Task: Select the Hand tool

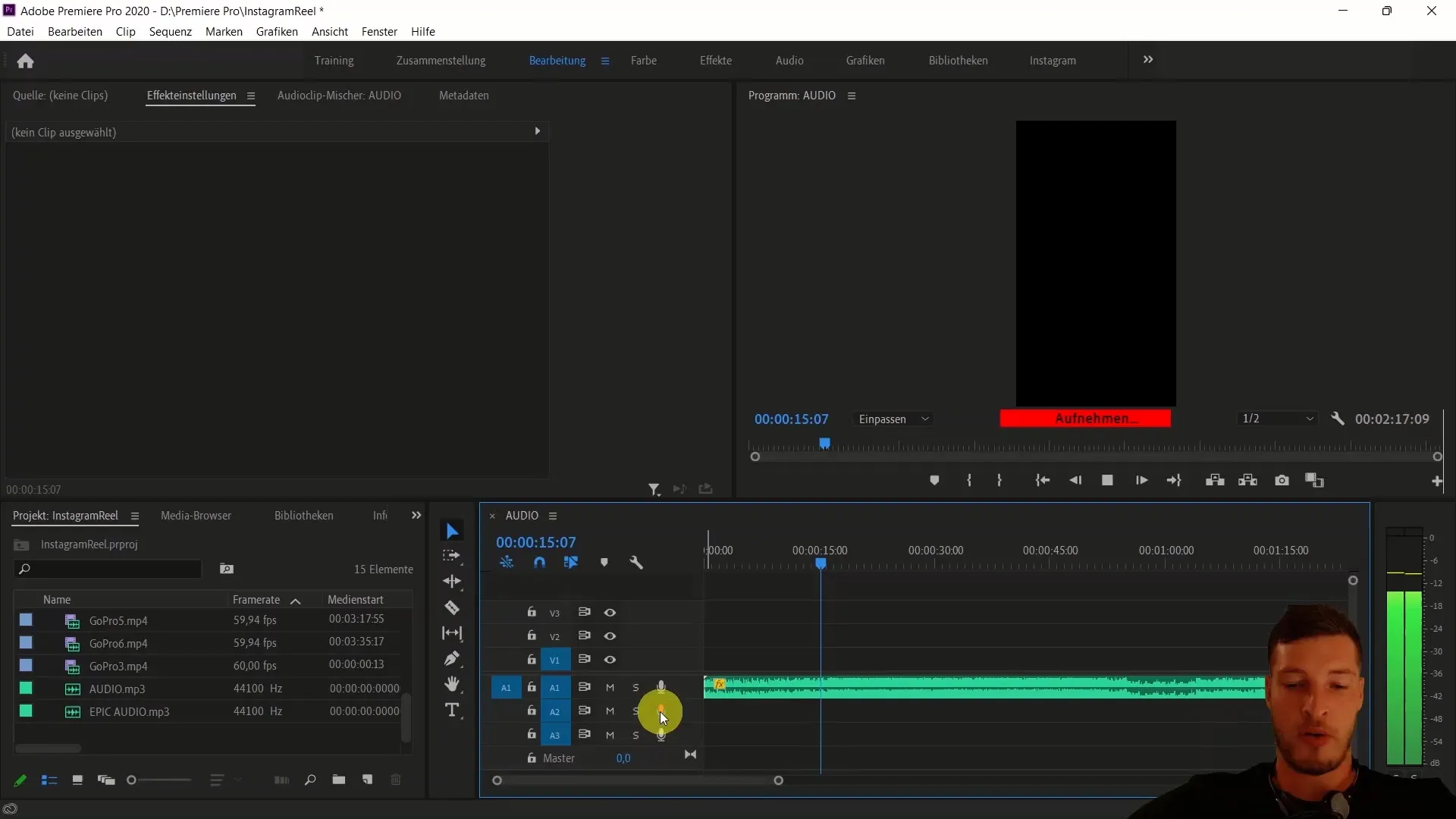Action: pyautogui.click(x=452, y=684)
